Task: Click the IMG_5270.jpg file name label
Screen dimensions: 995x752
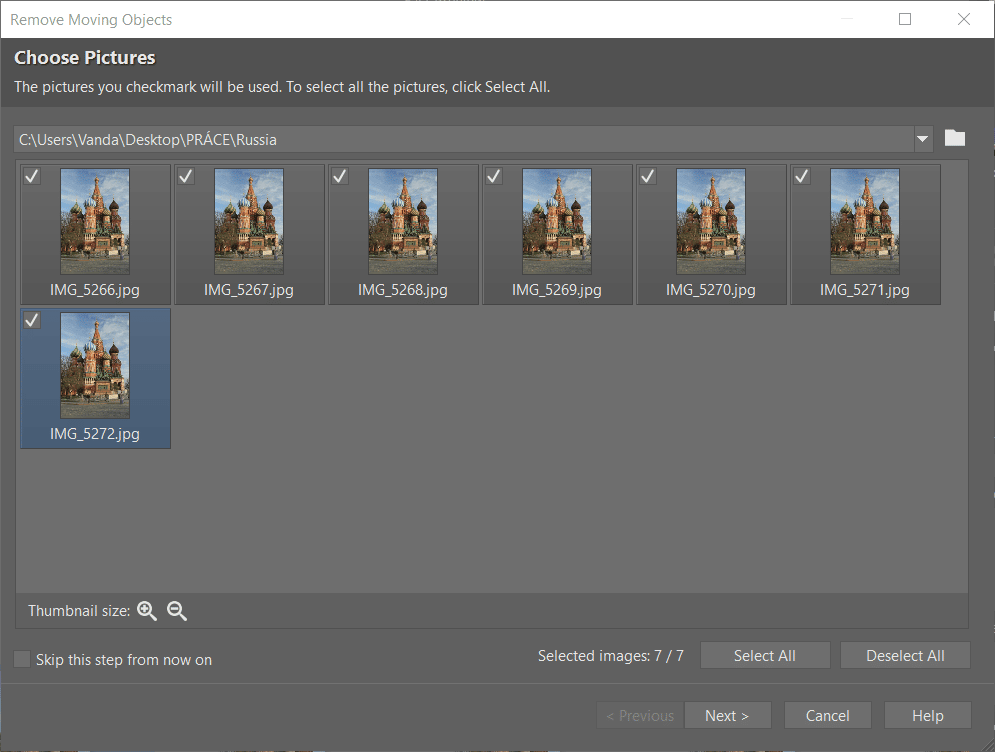Action: [x=711, y=290]
